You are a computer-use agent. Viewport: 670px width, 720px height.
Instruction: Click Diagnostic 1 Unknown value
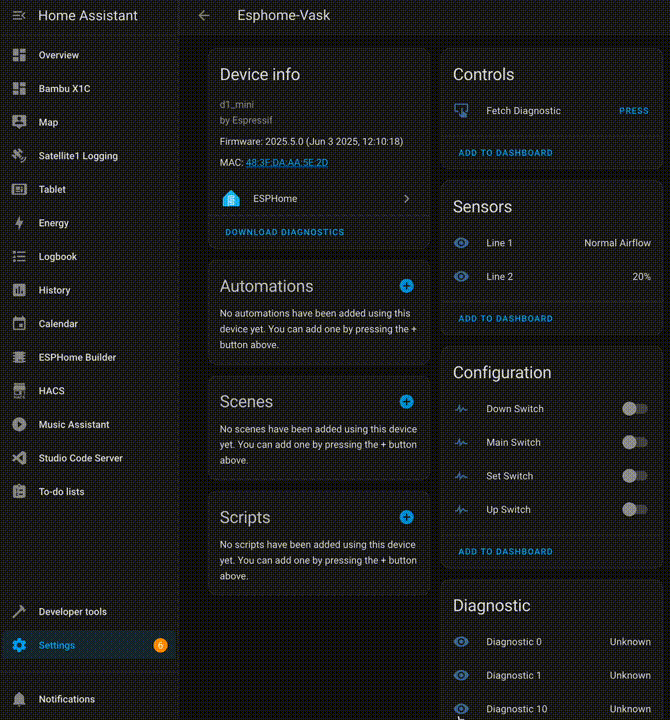click(x=630, y=675)
